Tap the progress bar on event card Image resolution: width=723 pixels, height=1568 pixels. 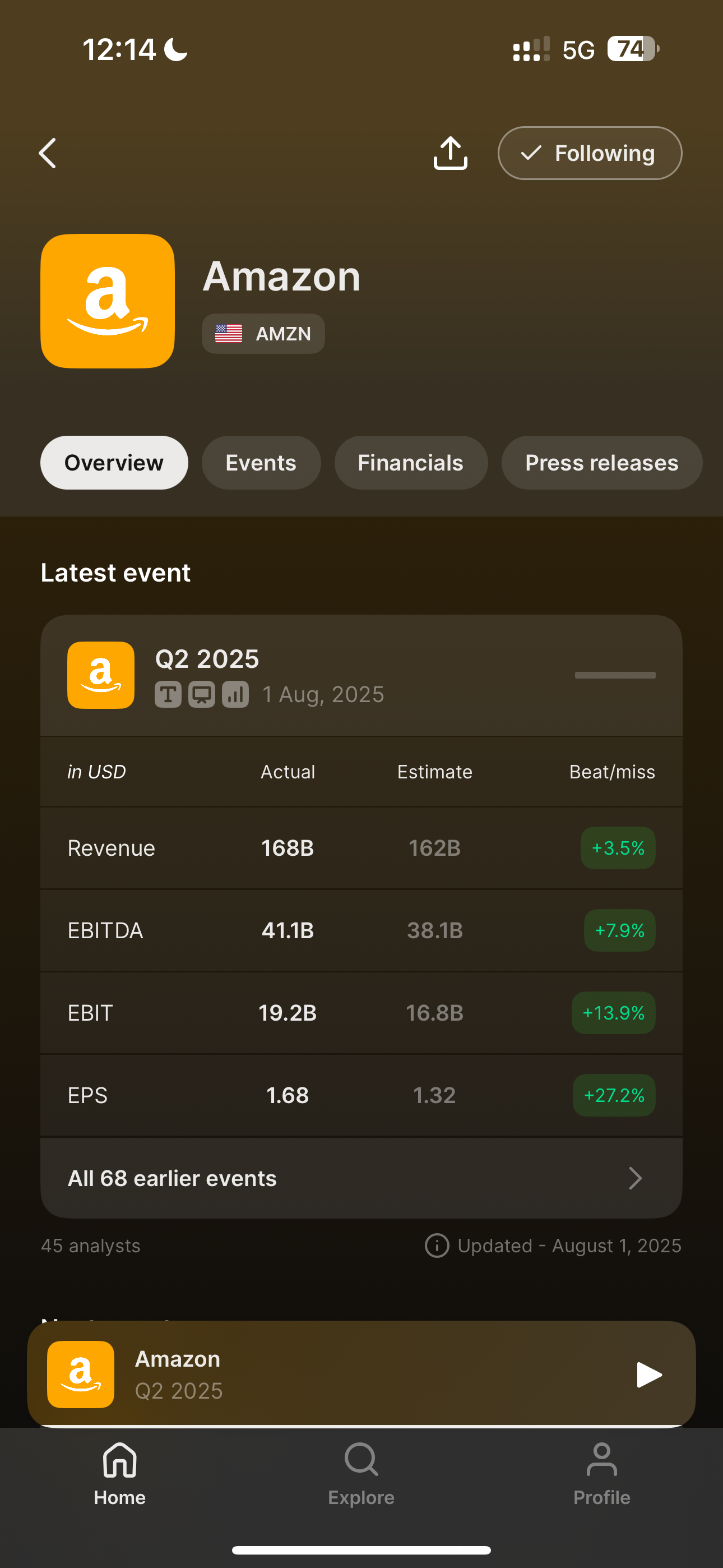coord(615,675)
